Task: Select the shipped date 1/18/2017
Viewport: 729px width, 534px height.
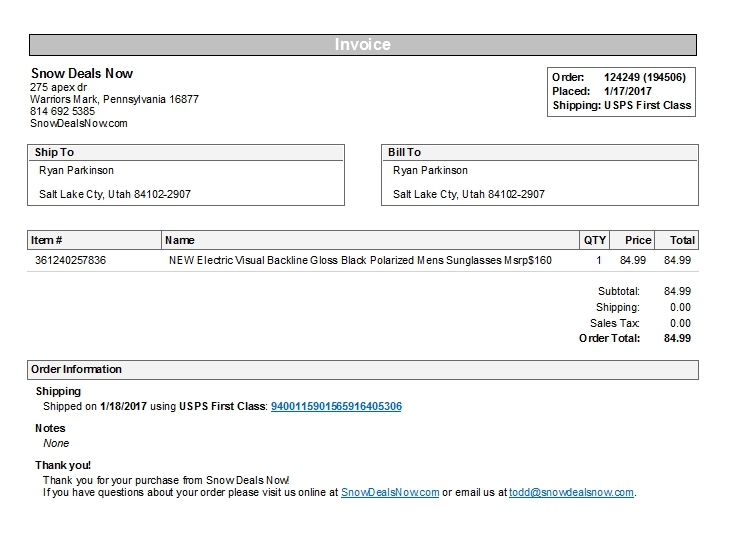Action: [123, 406]
